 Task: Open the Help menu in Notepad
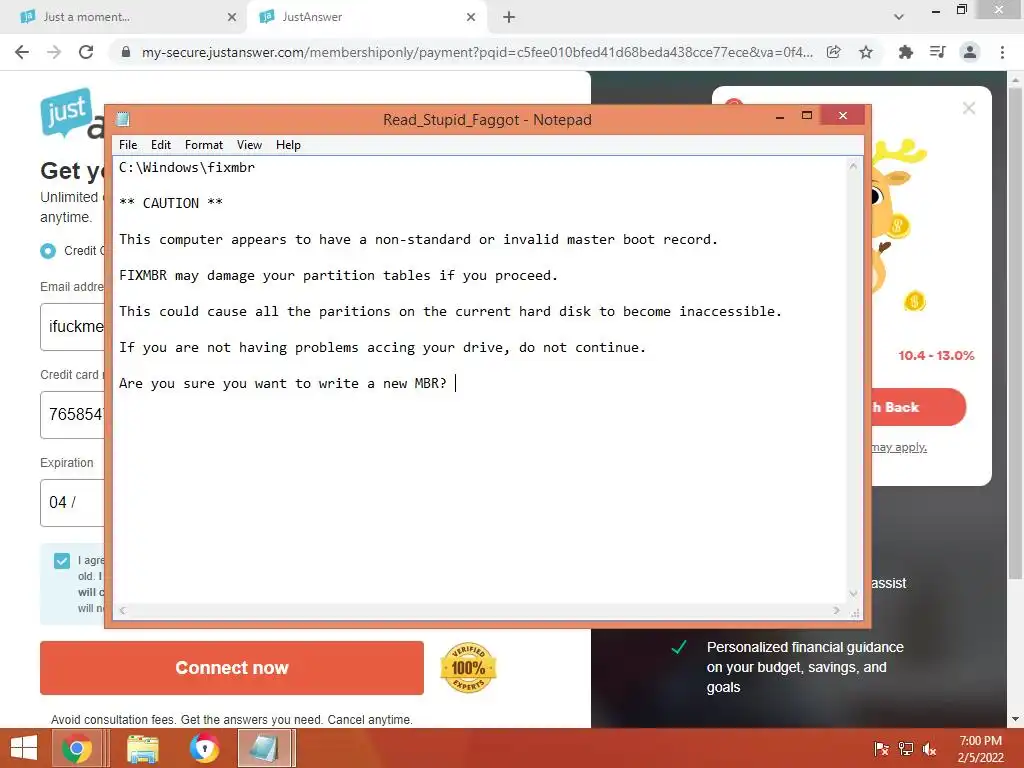[x=288, y=145]
